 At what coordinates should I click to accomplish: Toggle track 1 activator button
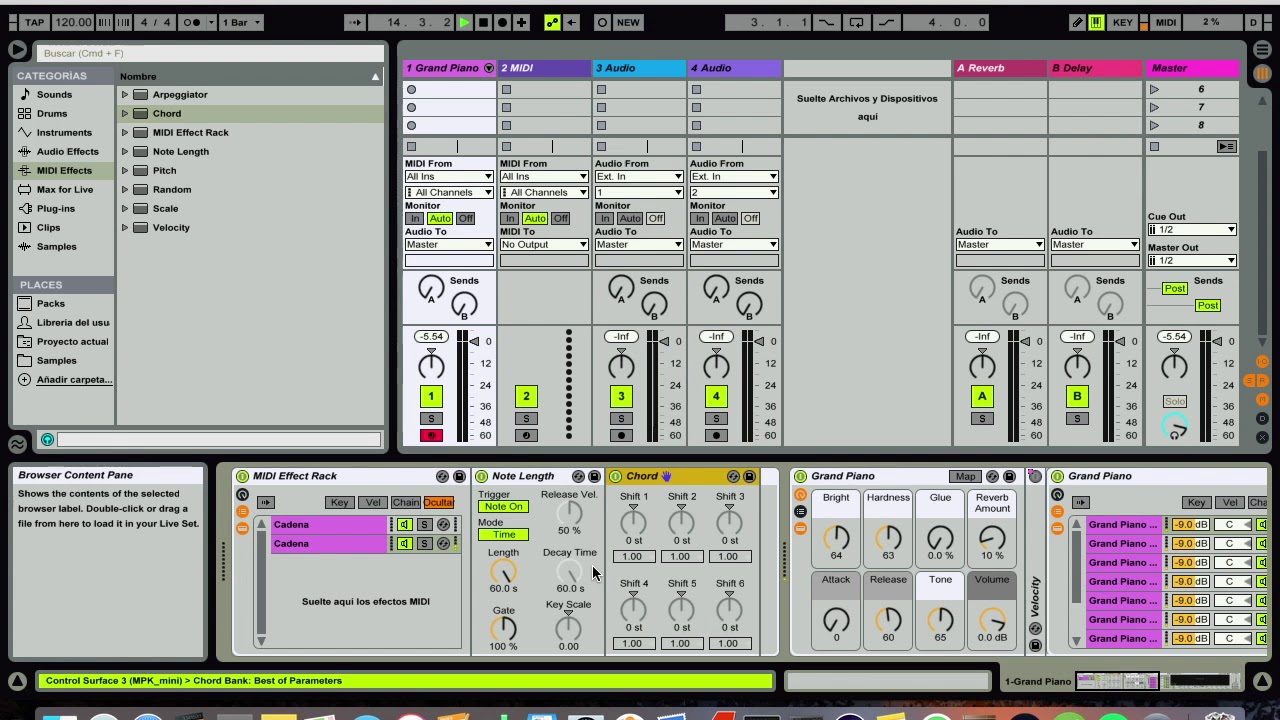431,397
